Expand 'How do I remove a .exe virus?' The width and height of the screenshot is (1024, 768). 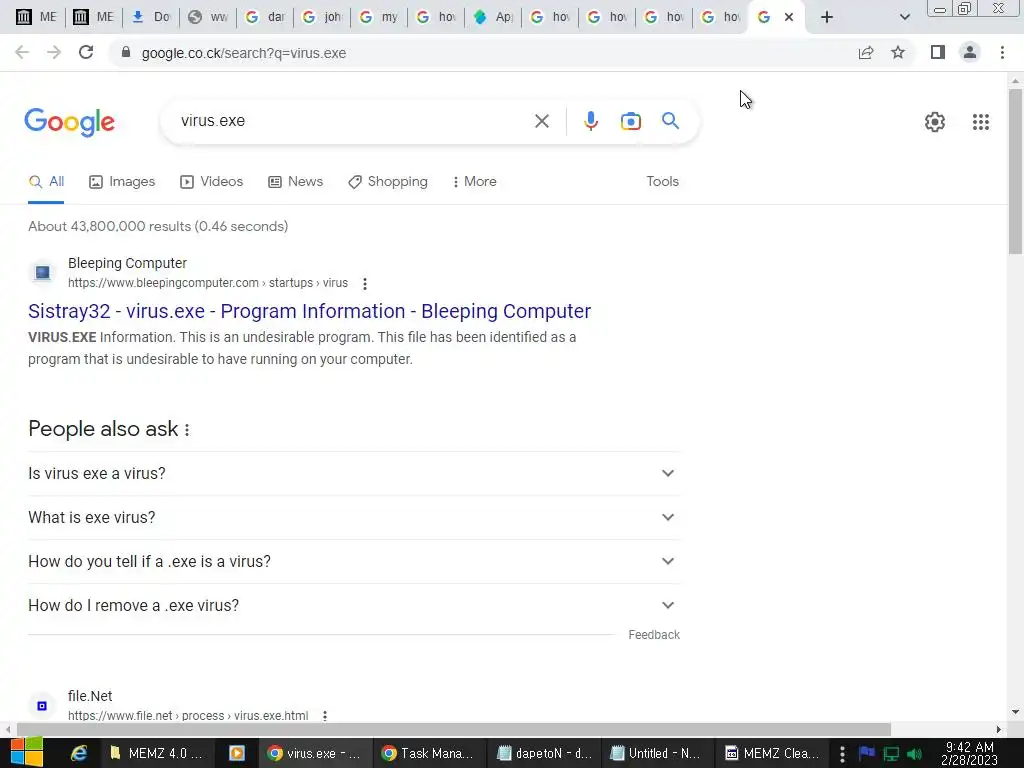[354, 605]
